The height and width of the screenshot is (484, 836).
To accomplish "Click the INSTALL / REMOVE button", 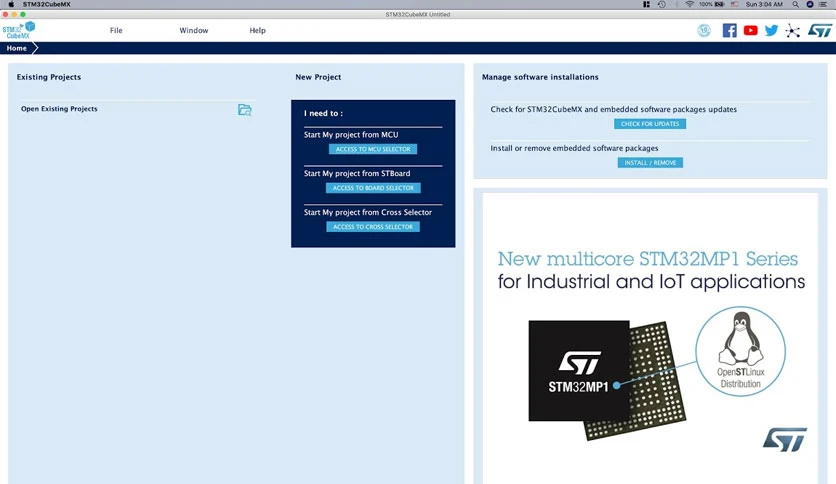I will [650, 163].
